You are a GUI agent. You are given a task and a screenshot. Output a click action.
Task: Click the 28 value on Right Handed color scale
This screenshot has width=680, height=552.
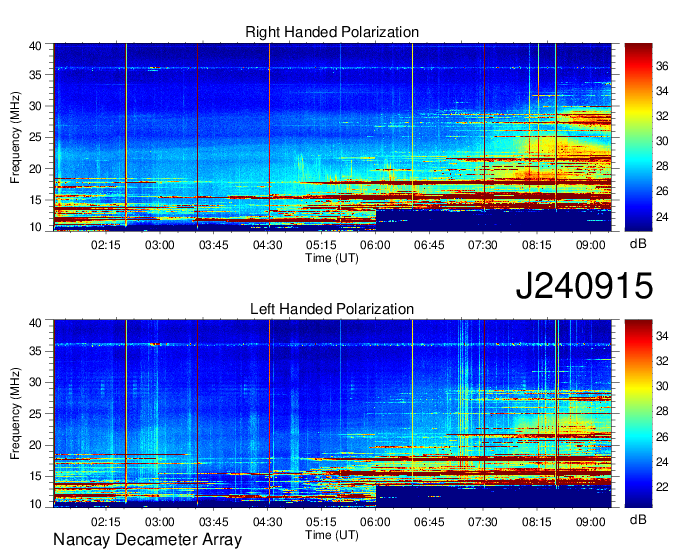pyautogui.click(x=662, y=167)
